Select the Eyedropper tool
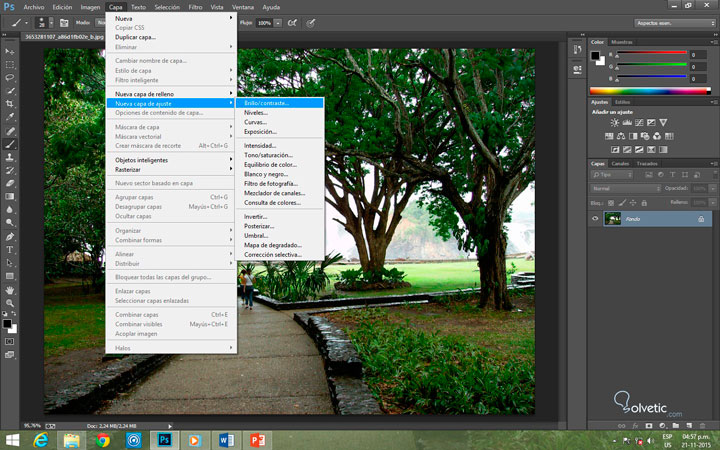Screen dimensions: 720x450 [x=10, y=117]
